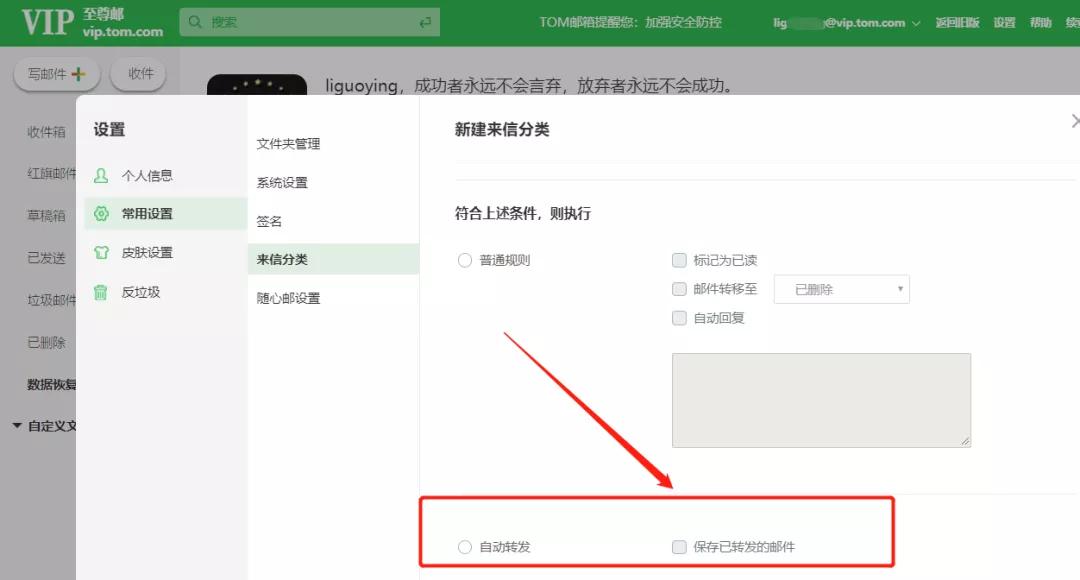Open the 帮助 menu in top bar
1080x580 pixels.
(x=1040, y=21)
